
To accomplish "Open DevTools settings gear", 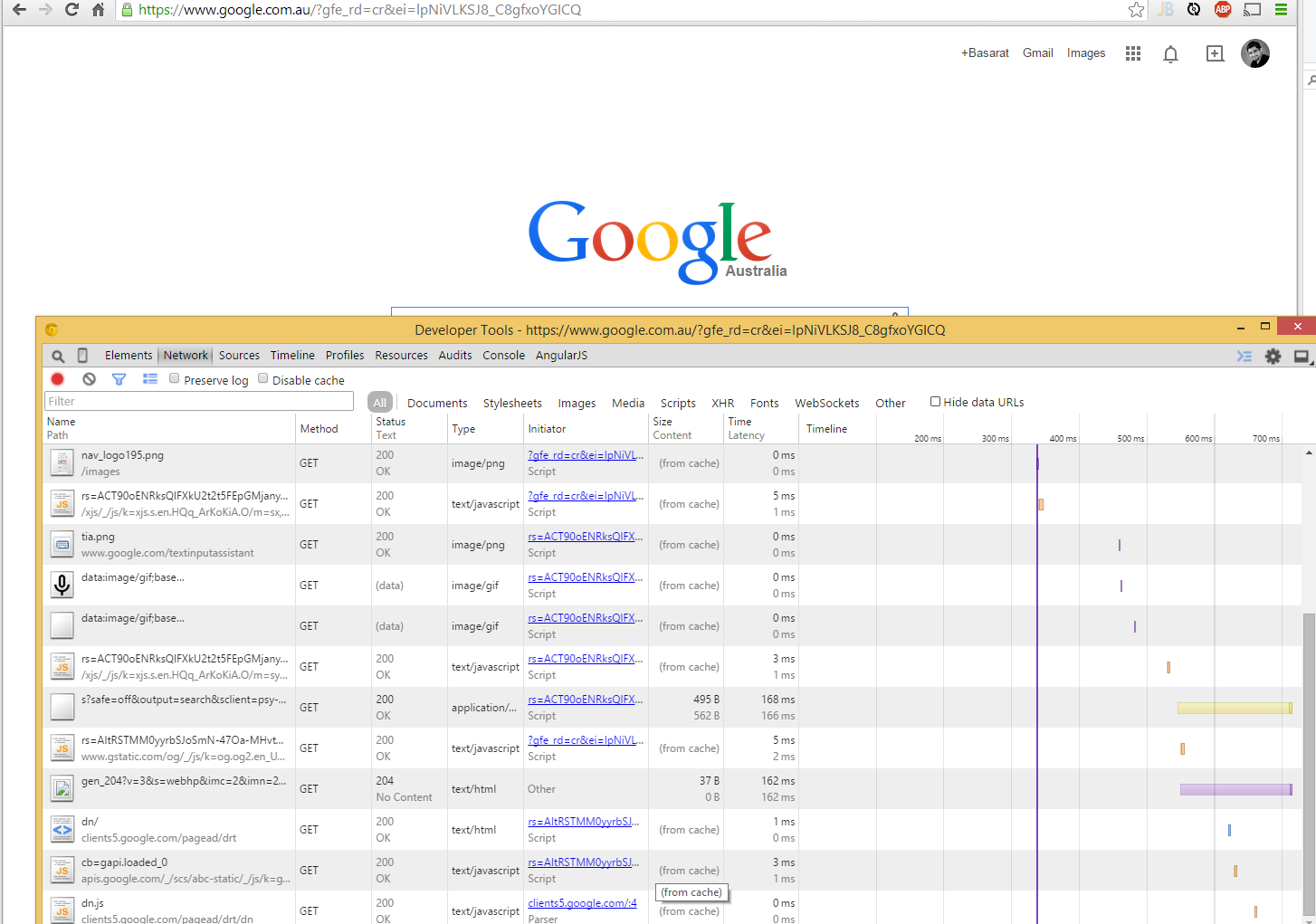I will [x=1273, y=357].
